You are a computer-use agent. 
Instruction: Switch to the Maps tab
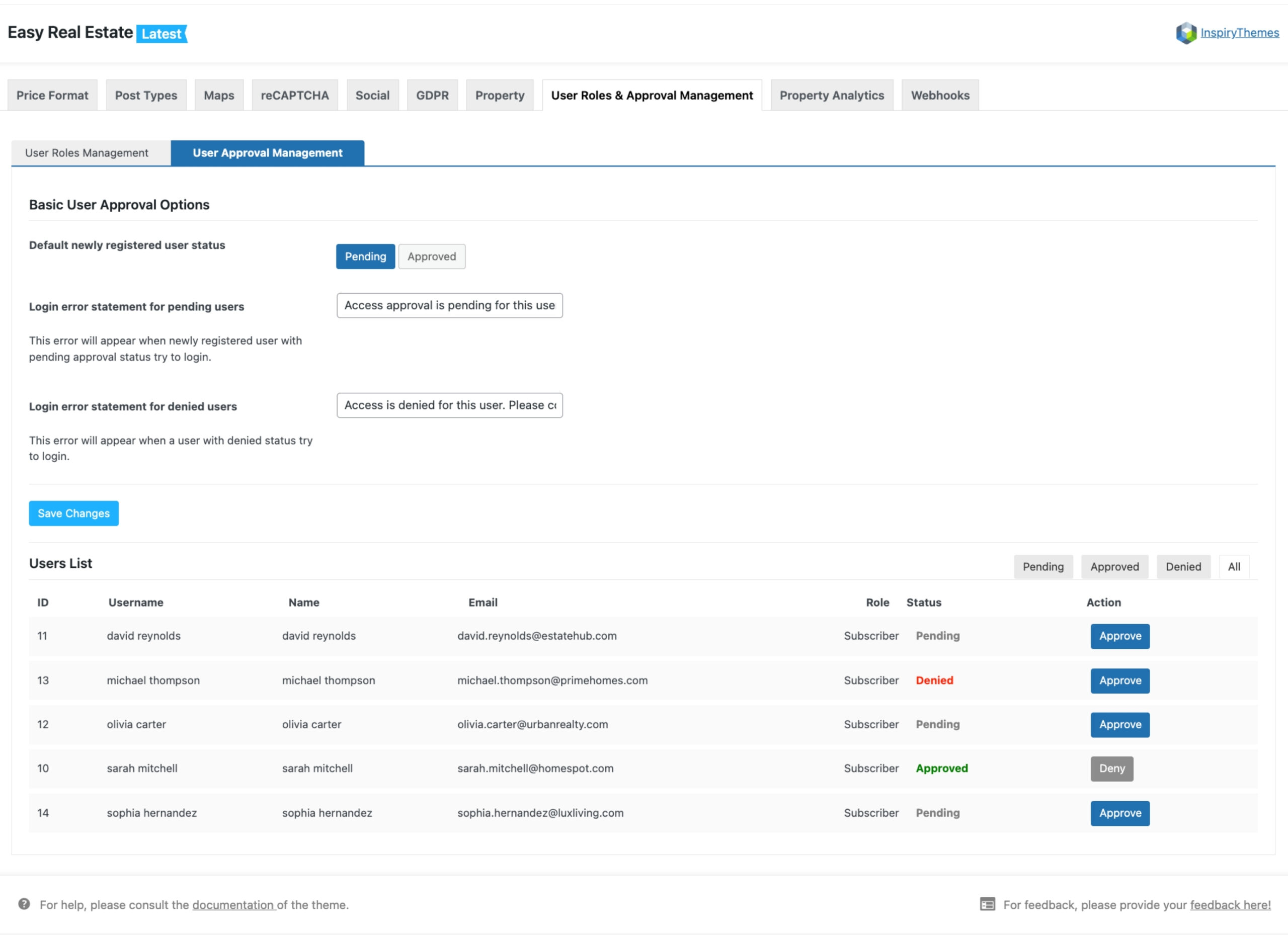tap(219, 95)
